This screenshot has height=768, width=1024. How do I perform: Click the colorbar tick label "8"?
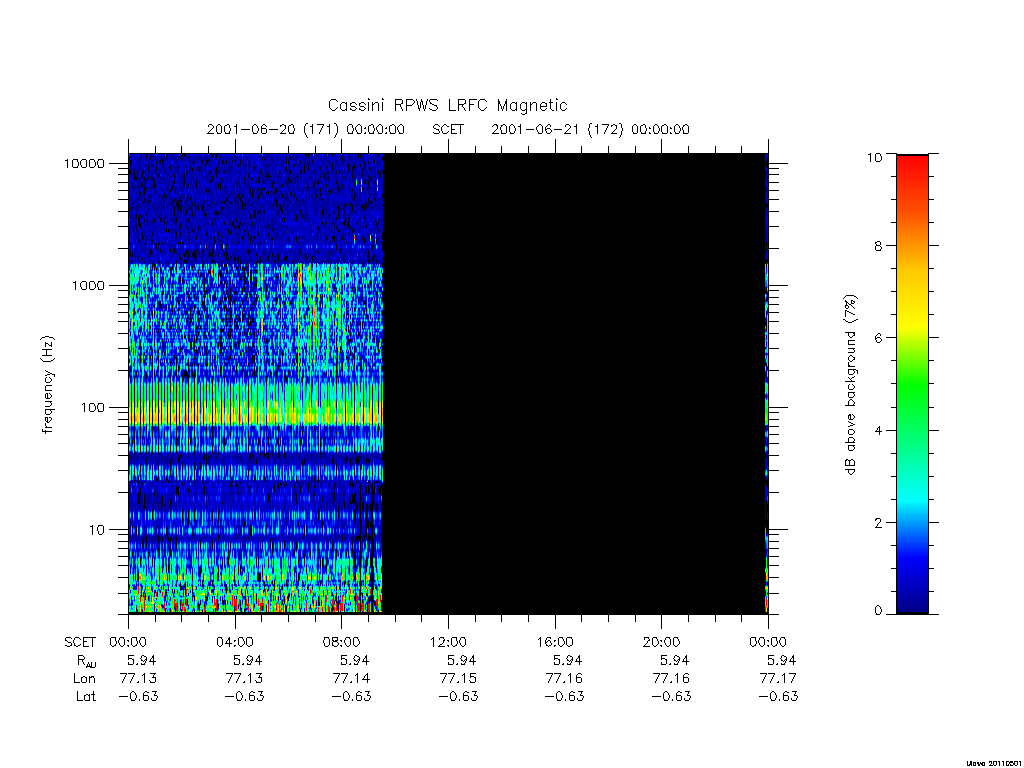878,246
